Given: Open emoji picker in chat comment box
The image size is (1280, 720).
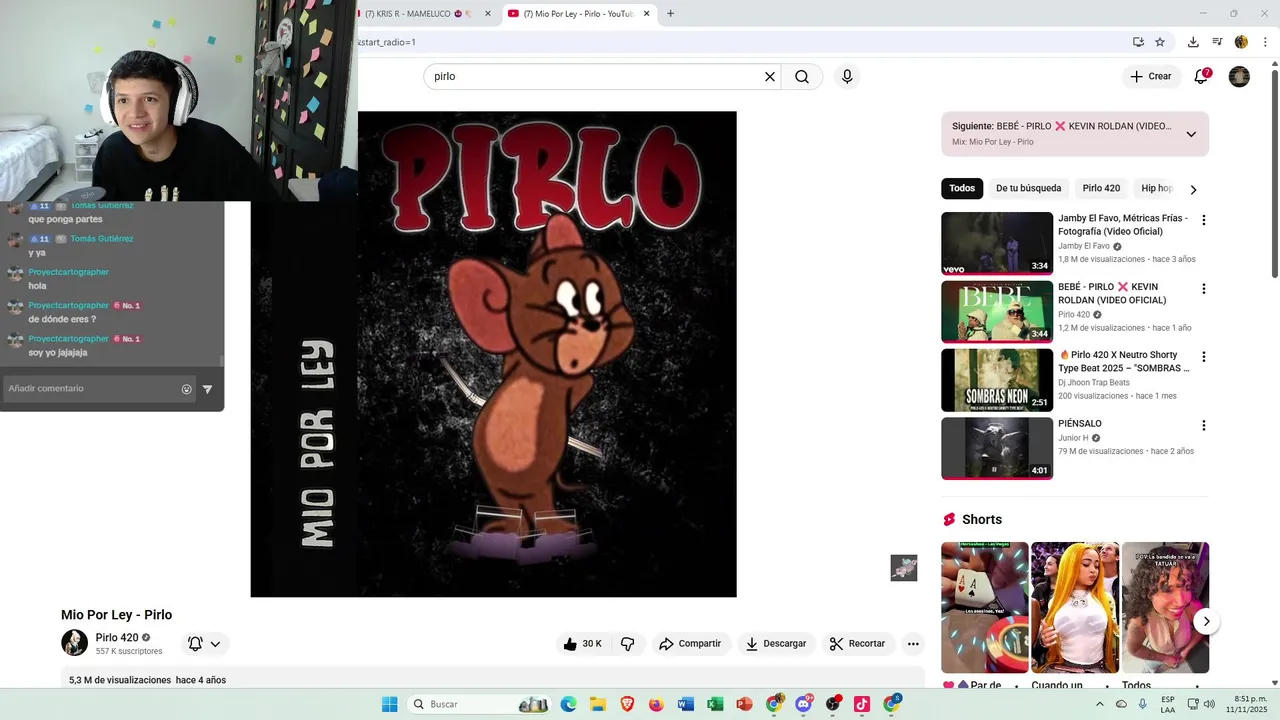Looking at the screenshot, I should point(186,389).
